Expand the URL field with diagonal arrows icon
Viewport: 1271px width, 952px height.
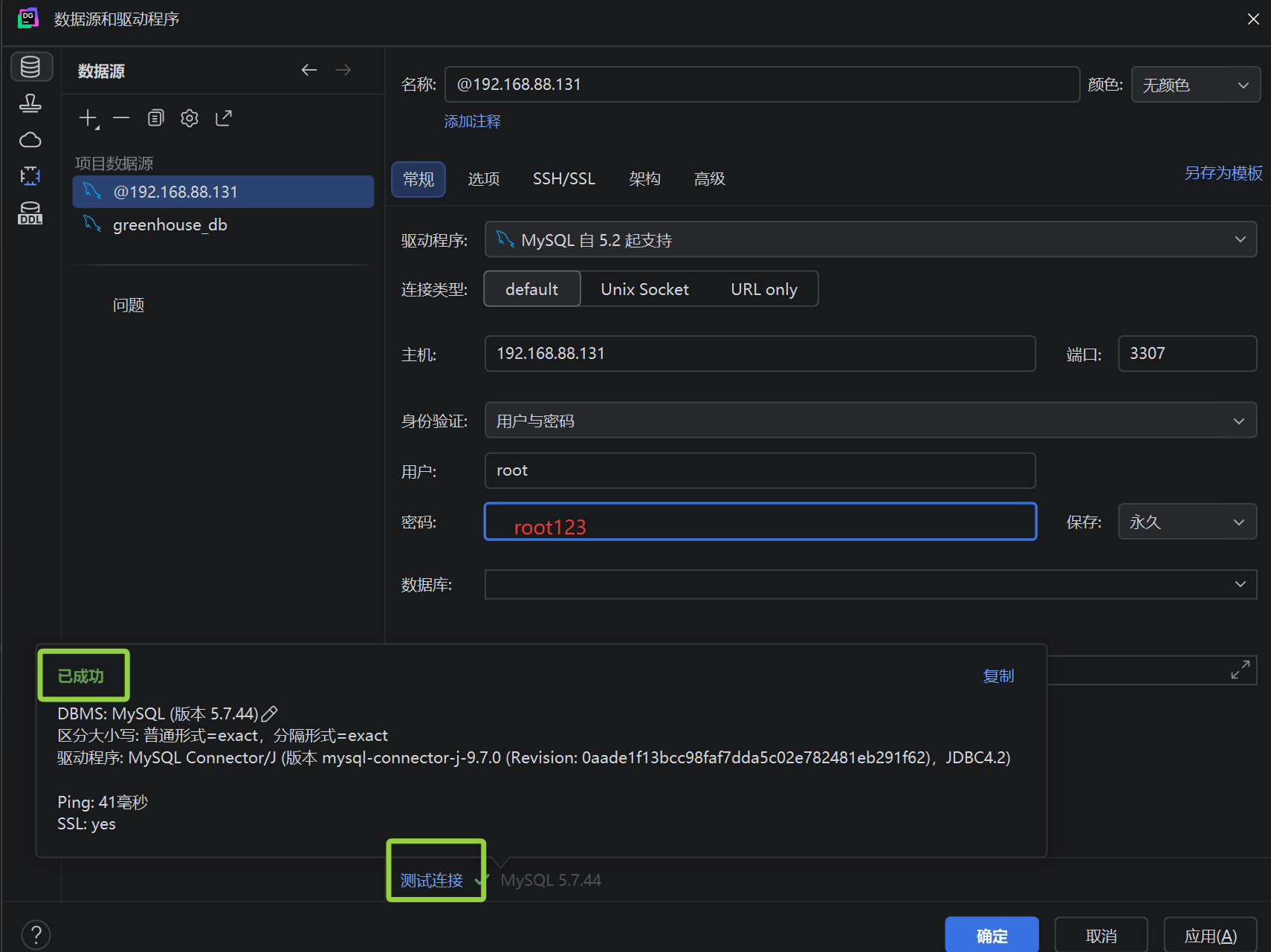tap(1241, 670)
